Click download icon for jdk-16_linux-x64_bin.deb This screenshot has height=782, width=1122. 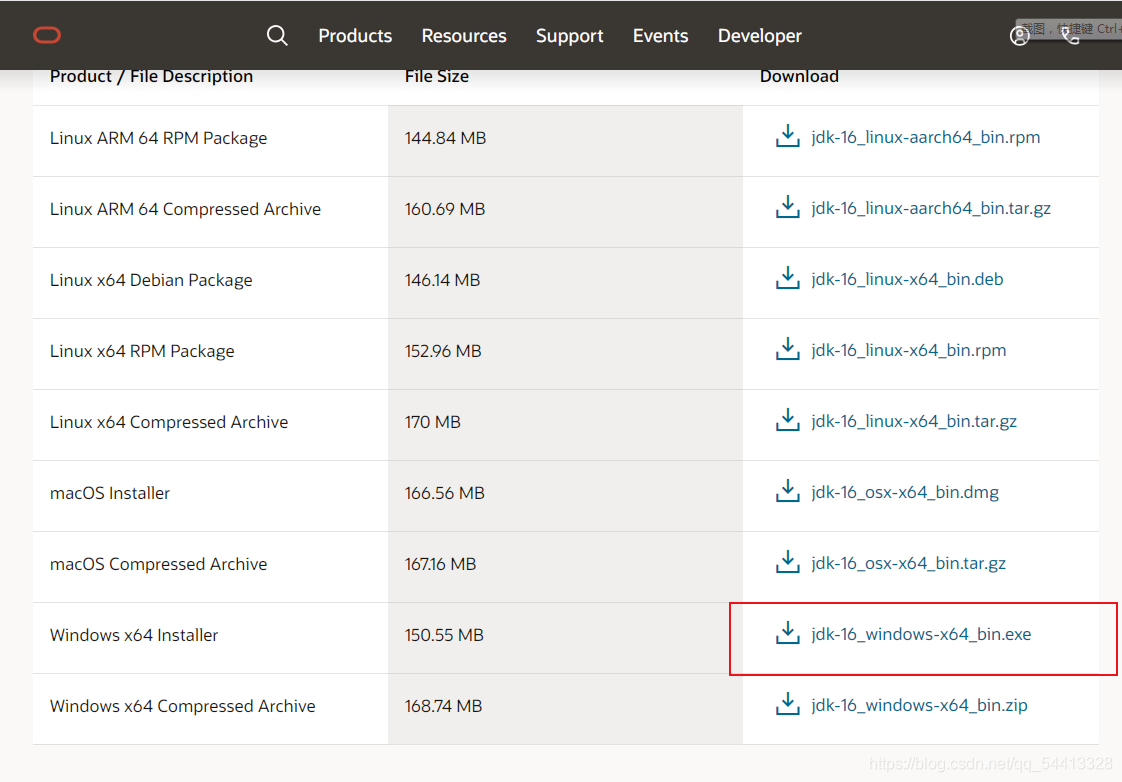click(788, 278)
